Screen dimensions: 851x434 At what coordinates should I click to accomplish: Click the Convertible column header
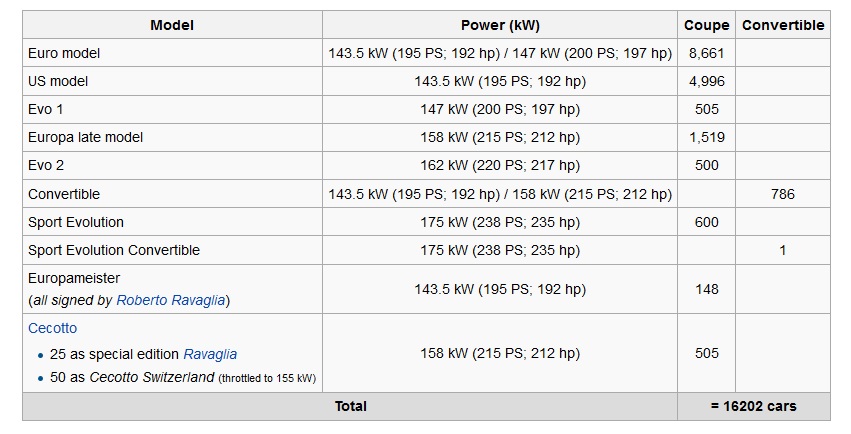783,25
